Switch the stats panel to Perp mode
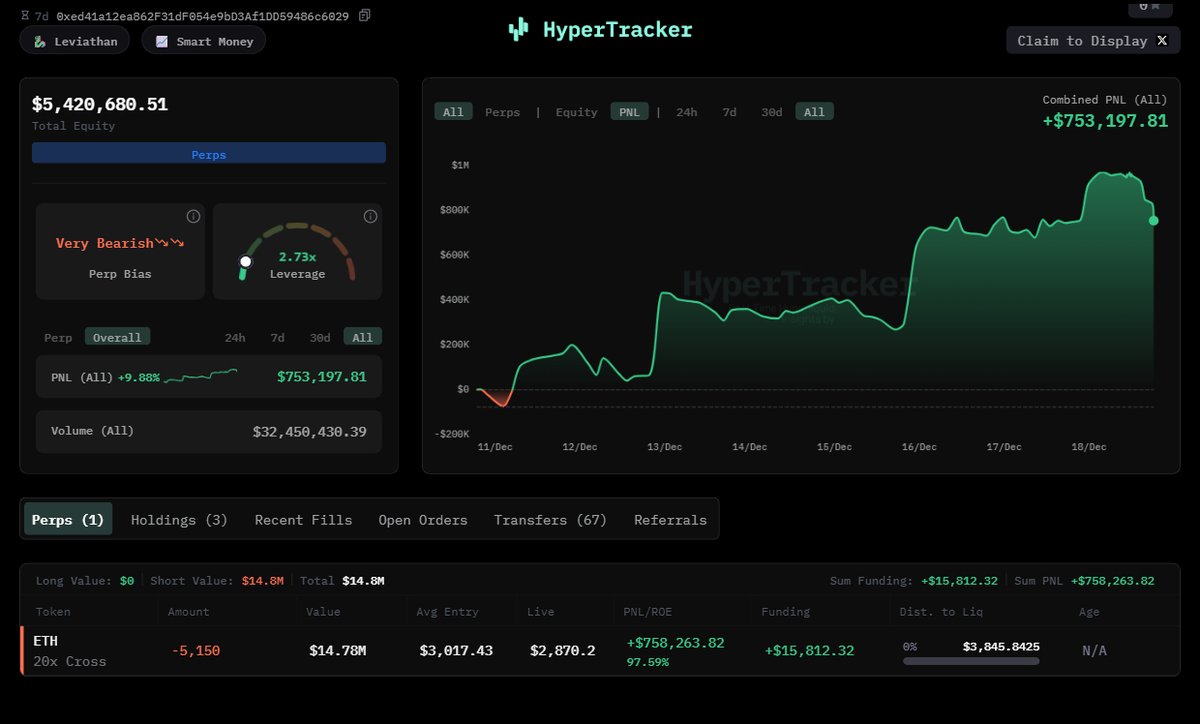This screenshot has width=1200, height=724. click(x=58, y=338)
